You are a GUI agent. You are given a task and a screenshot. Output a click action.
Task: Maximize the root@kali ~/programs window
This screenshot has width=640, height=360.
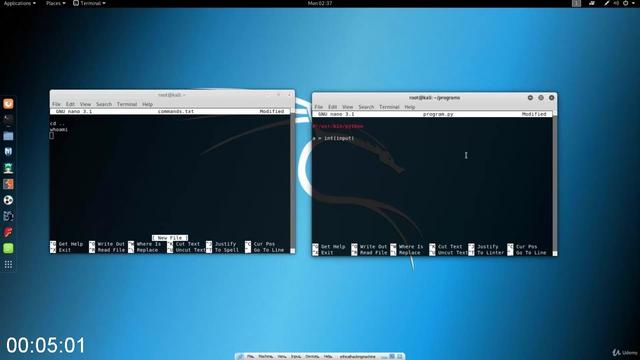pyautogui.click(x=541, y=98)
